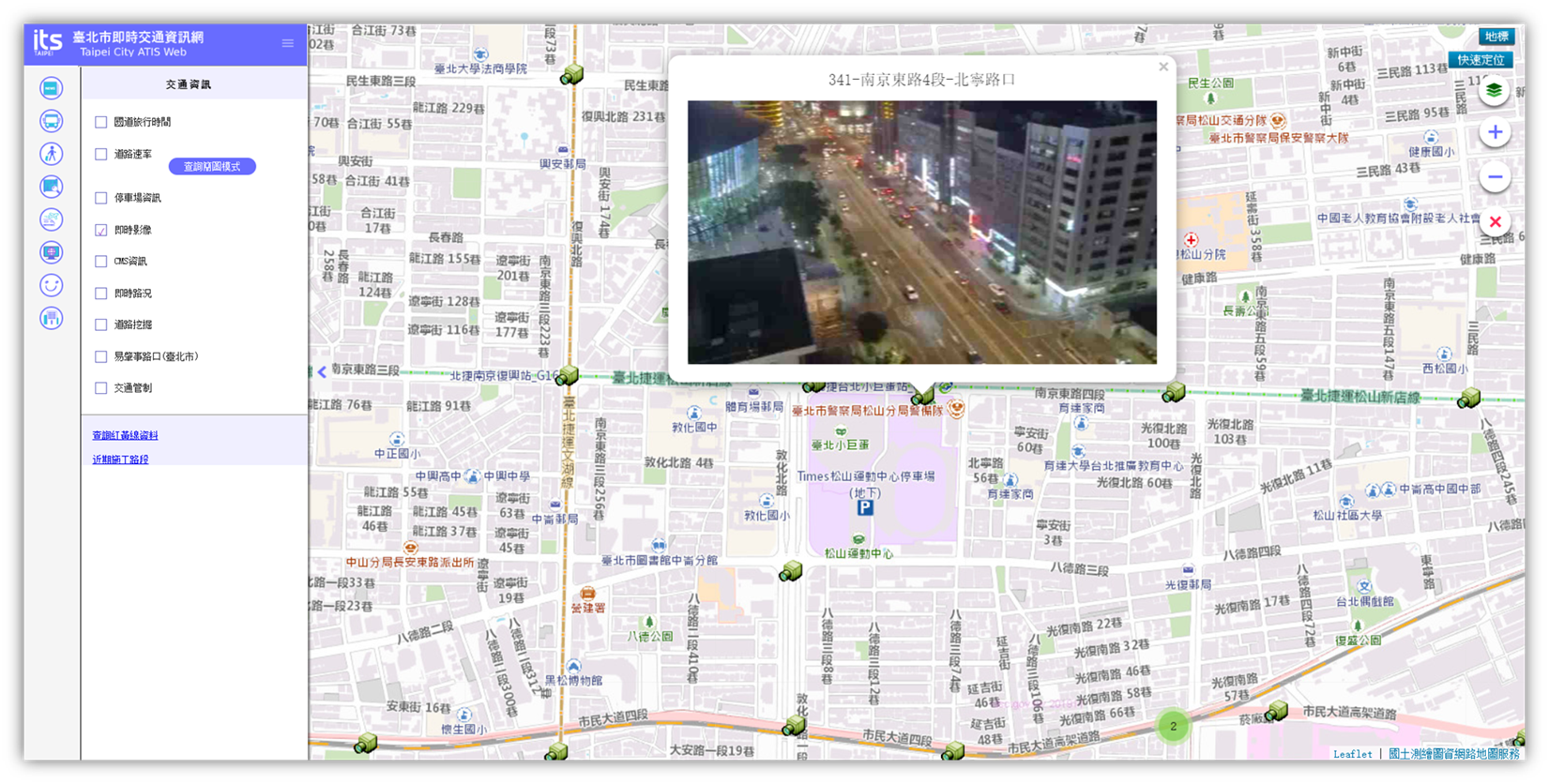This screenshot has height=784, width=1549.
Task: Click the 交通資訊 panel heading
Action: click(x=188, y=84)
